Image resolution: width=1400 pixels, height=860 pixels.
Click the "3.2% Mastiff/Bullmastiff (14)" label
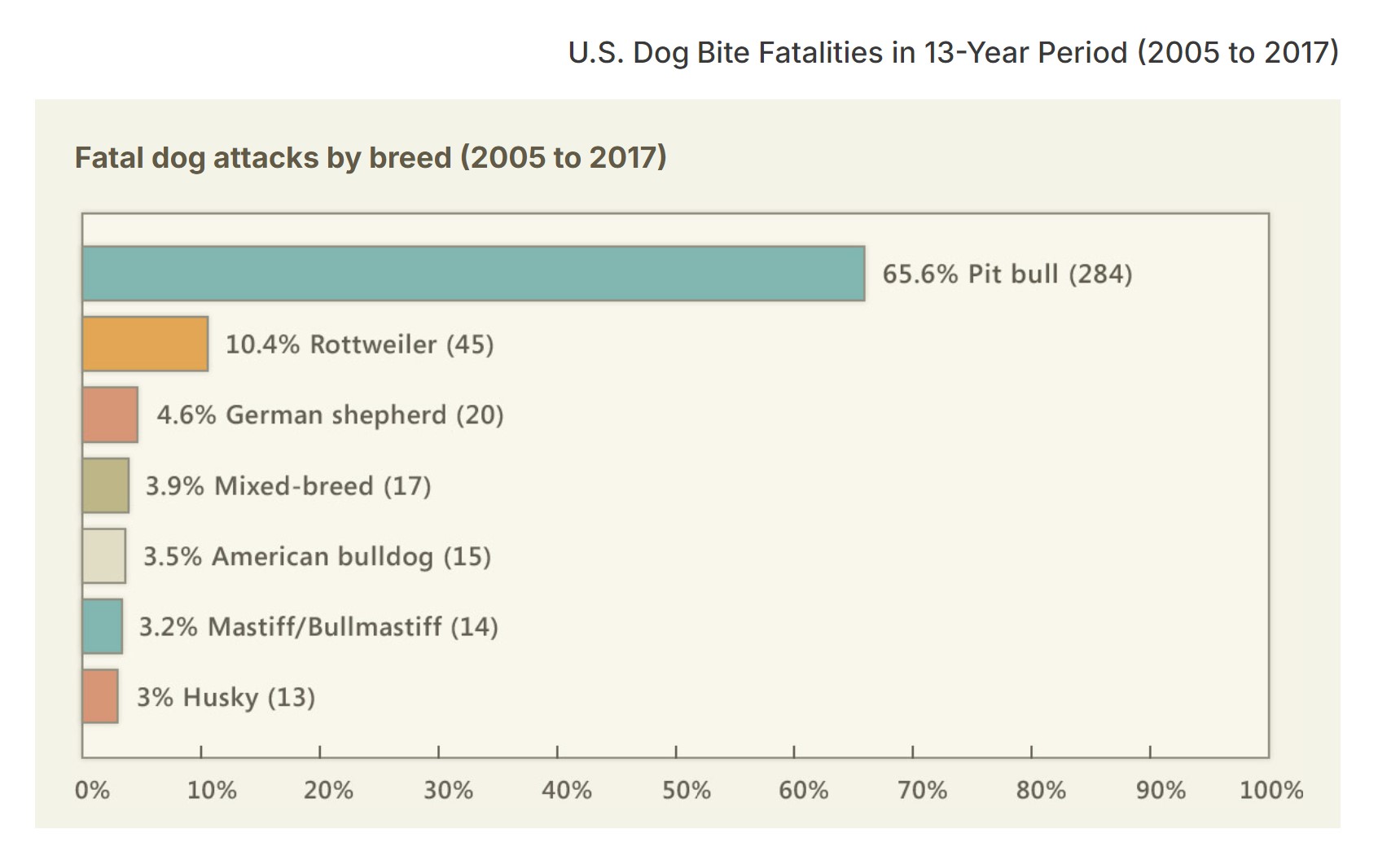point(318,627)
